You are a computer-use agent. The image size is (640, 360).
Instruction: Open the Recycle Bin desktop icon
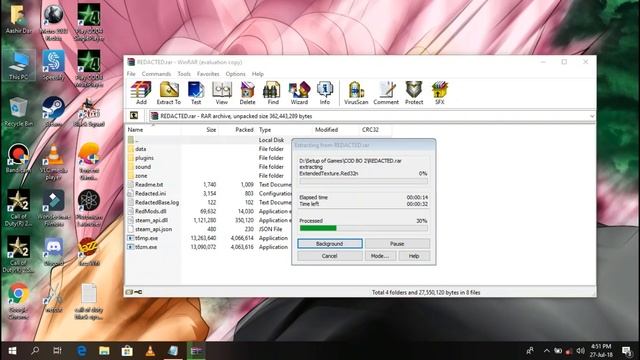click(x=18, y=111)
